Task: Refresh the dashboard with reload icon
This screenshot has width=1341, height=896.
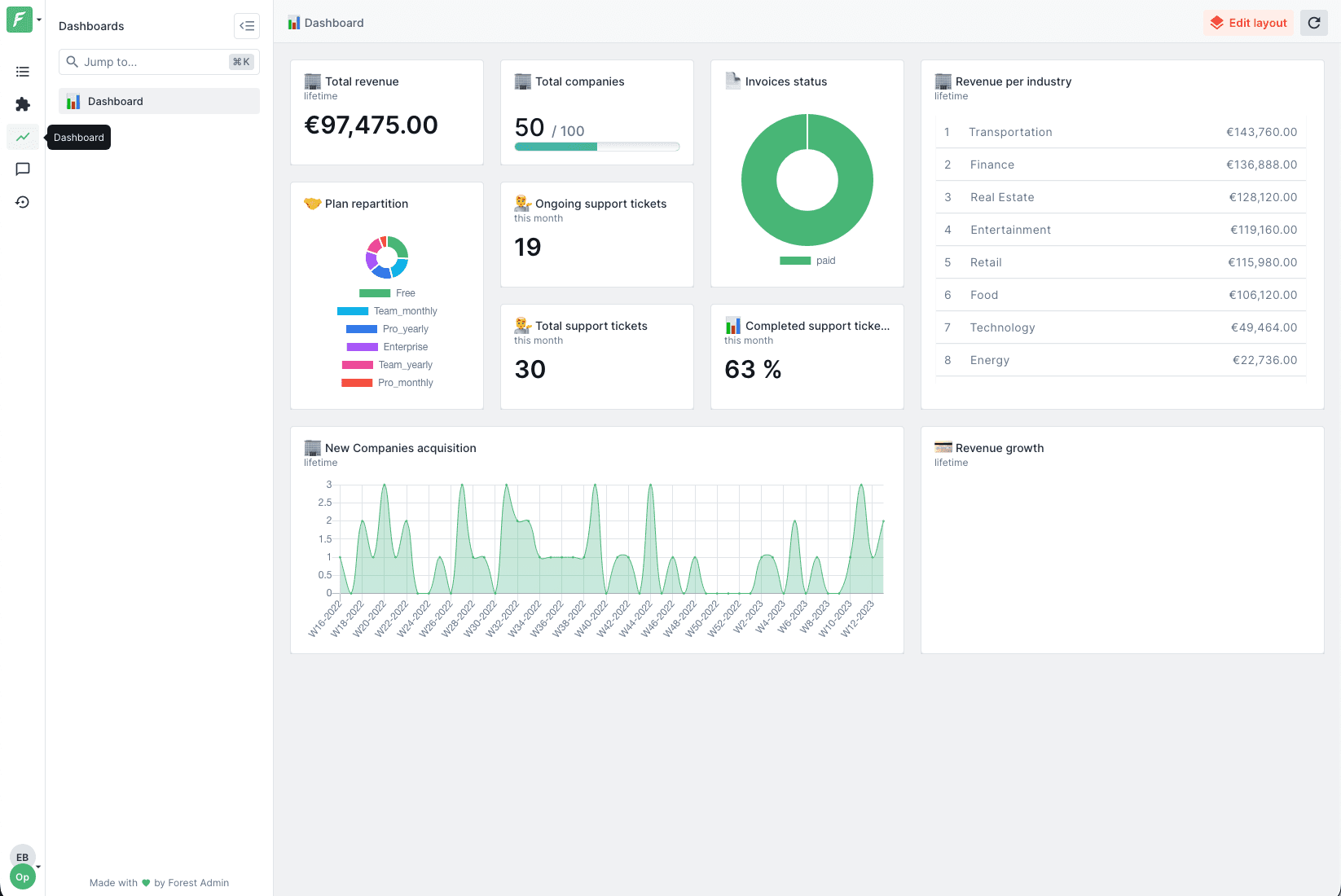Action: [1314, 23]
